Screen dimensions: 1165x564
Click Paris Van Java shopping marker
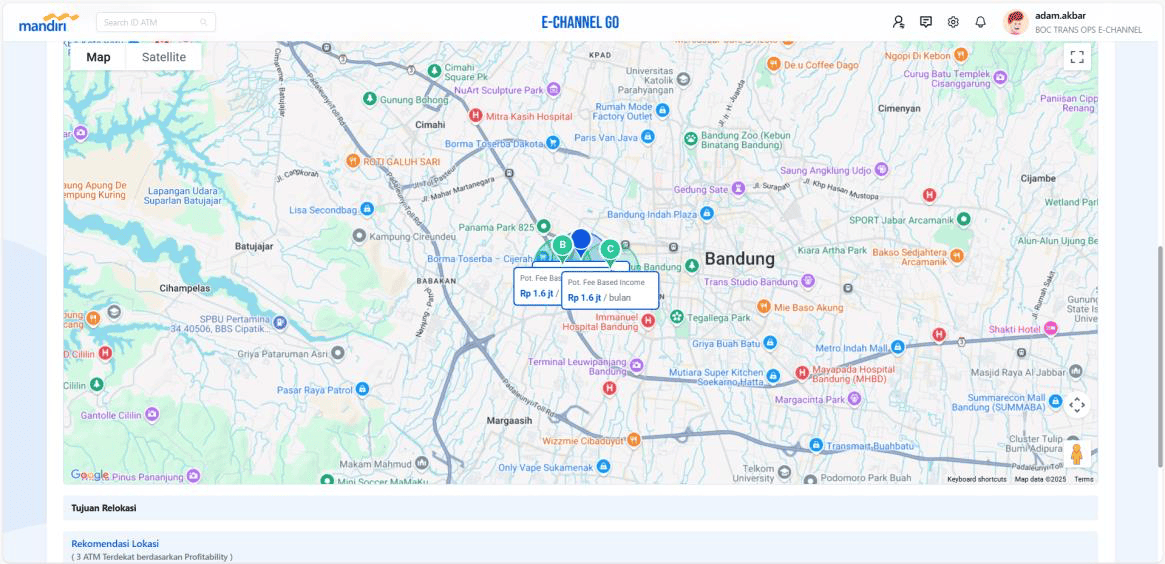coord(648,137)
